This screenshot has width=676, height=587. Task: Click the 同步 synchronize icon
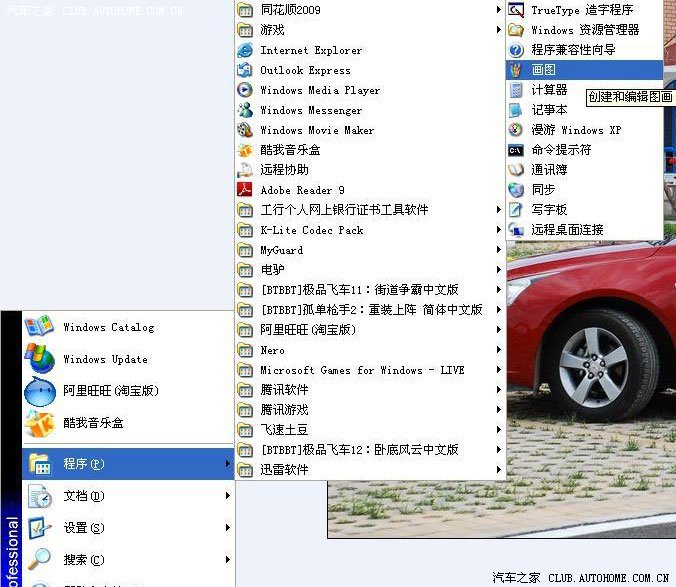pos(516,190)
